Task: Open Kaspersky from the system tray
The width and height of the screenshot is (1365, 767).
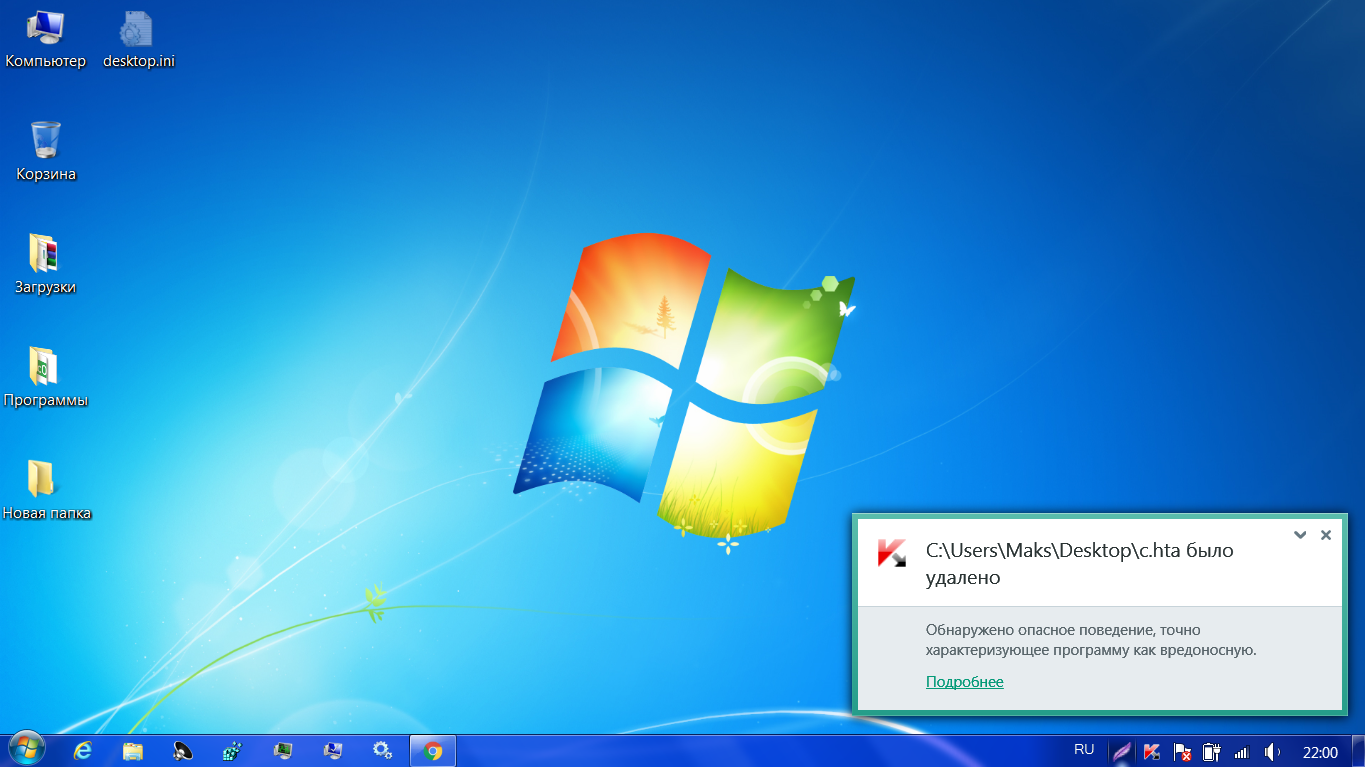Action: [1152, 751]
